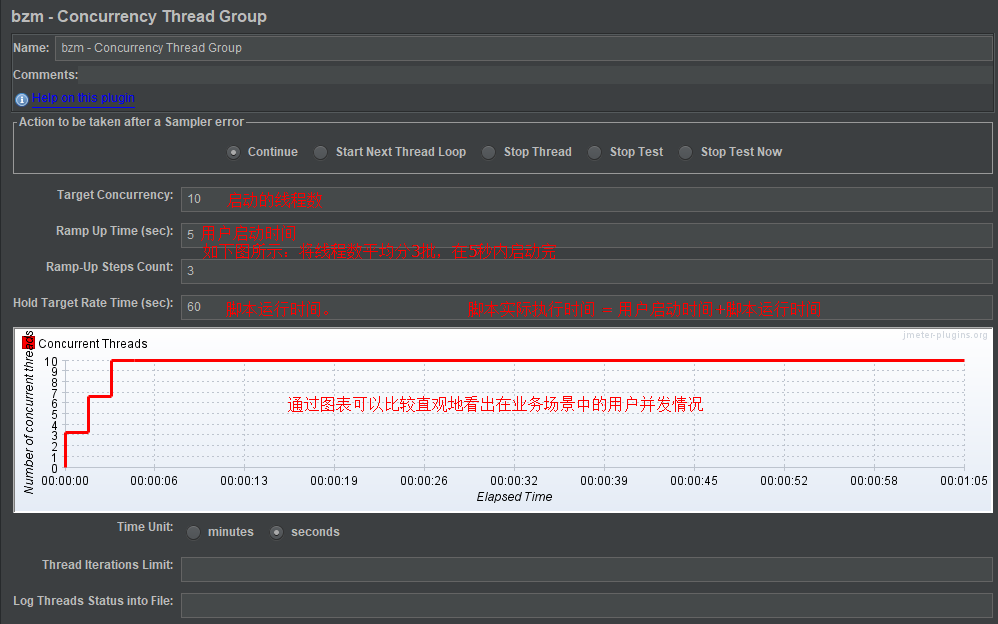Click the Target Concurrency field
The image size is (998, 624).
[x=586, y=199]
